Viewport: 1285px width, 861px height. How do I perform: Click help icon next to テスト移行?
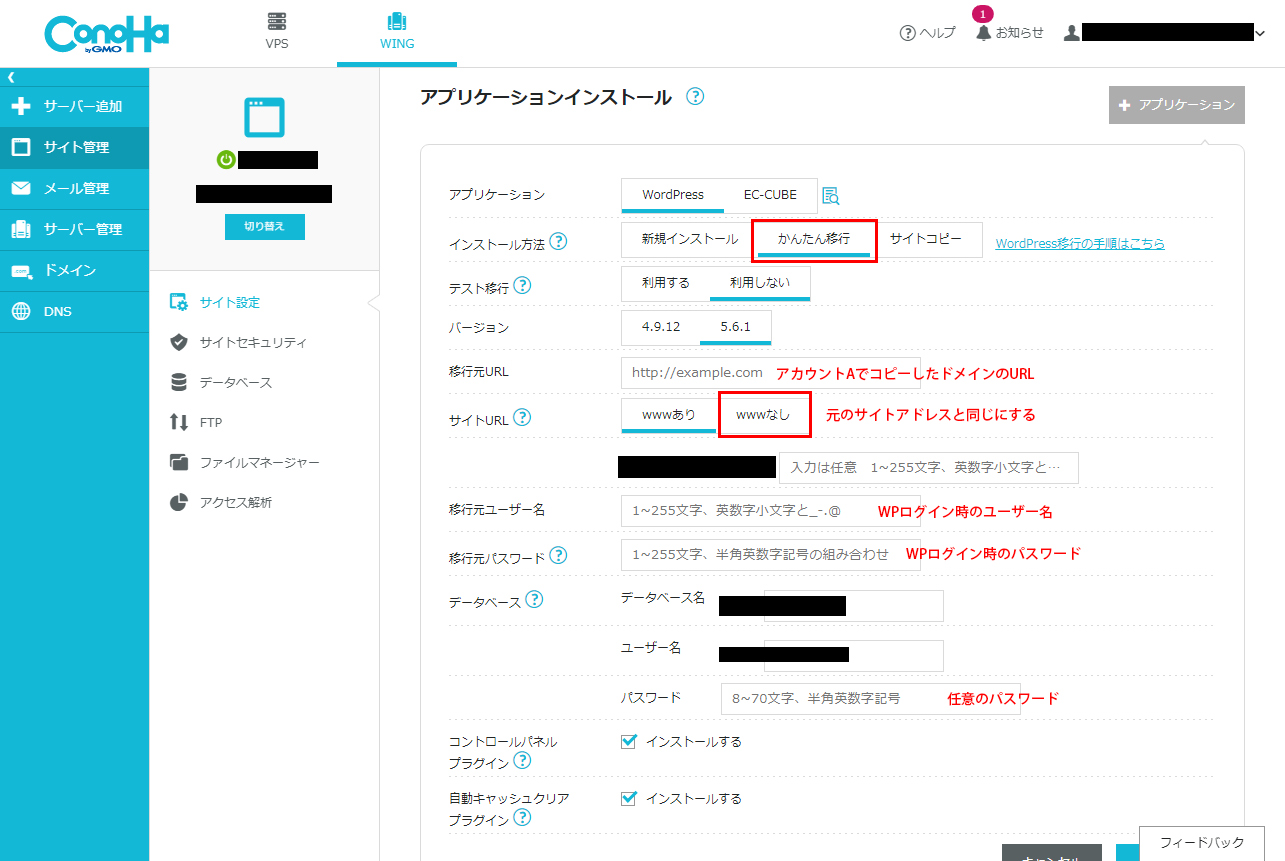point(522,286)
